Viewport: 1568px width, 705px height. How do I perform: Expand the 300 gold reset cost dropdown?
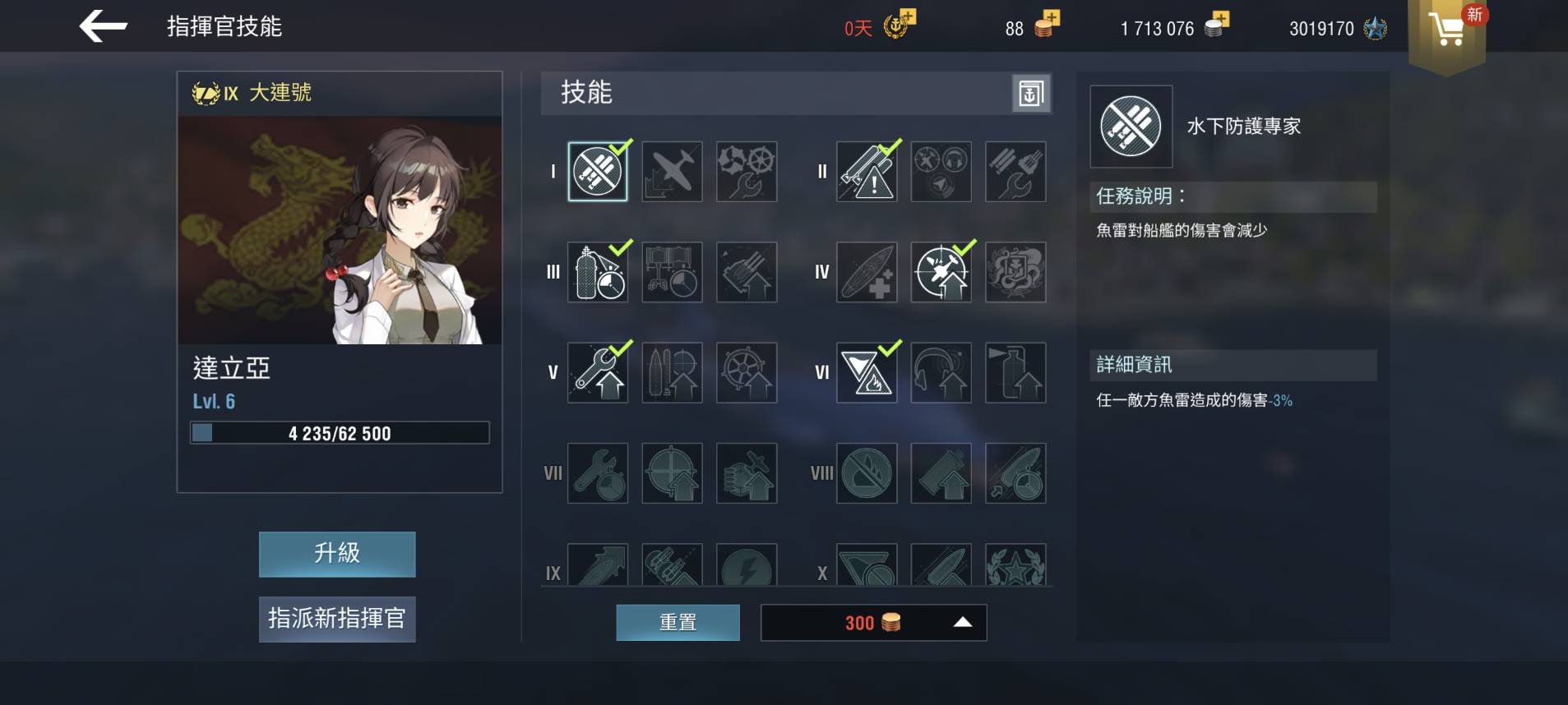[962, 623]
